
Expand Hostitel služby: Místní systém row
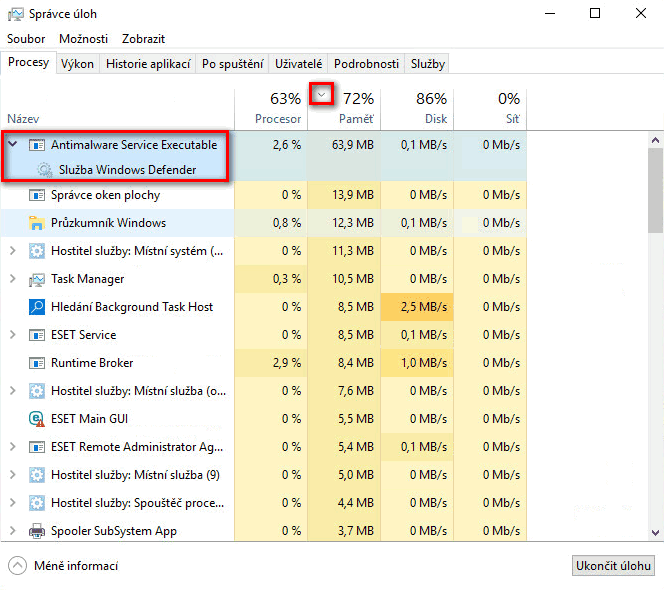pyautogui.click(x=13, y=251)
